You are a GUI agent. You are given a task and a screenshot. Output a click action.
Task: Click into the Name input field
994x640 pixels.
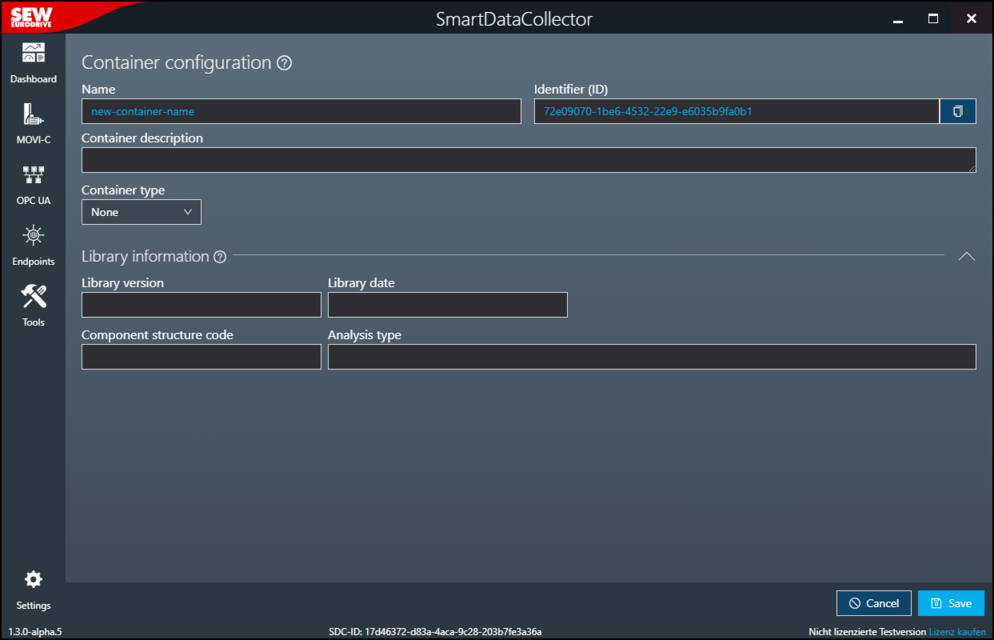[301, 111]
